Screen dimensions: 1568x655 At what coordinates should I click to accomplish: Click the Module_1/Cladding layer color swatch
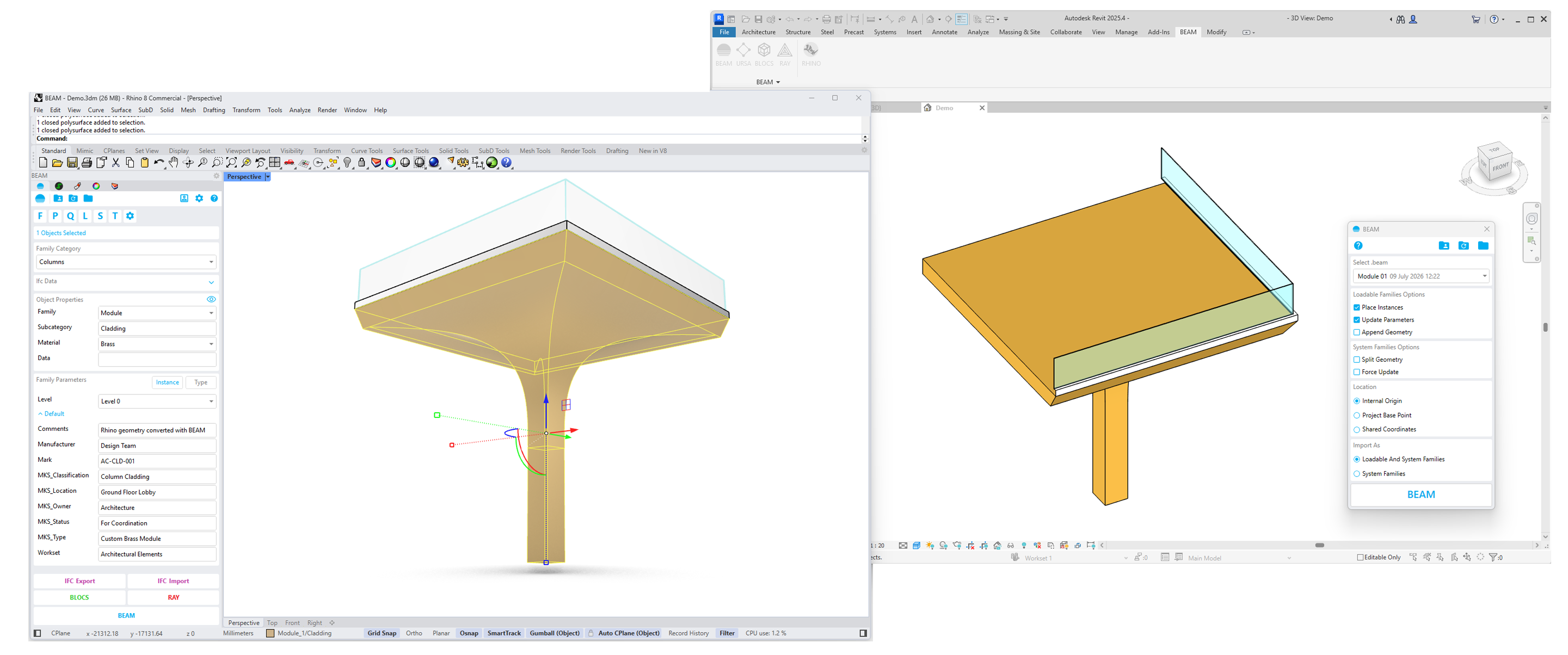(x=270, y=633)
